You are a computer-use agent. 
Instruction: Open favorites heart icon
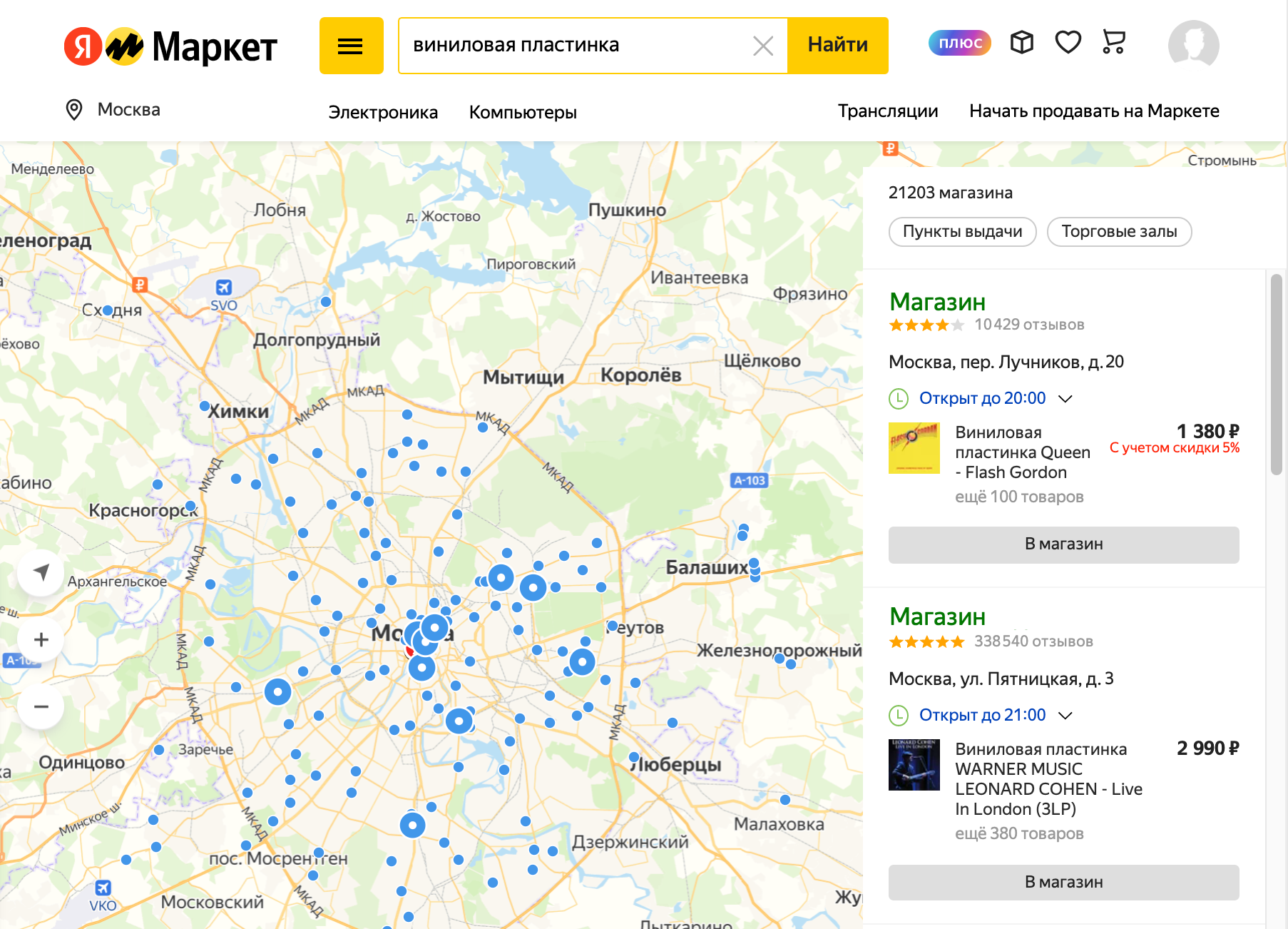click(1068, 43)
